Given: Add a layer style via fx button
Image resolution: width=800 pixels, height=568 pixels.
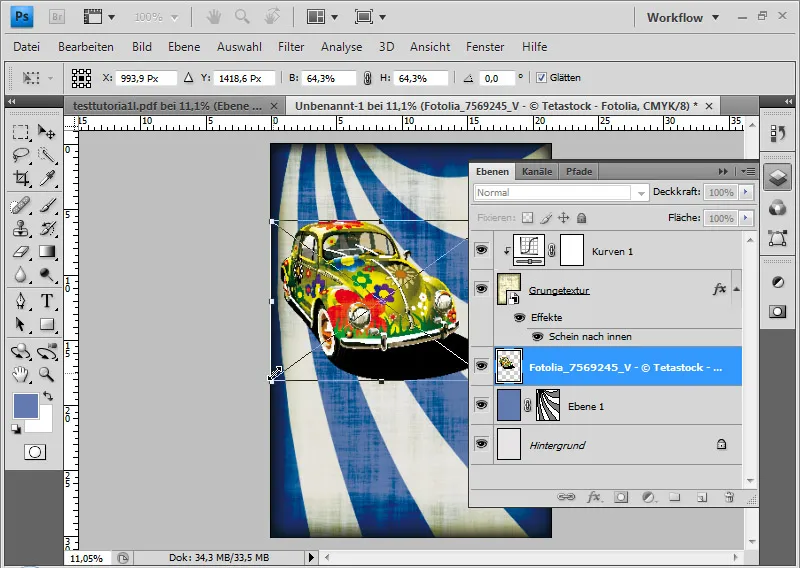Looking at the screenshot, I should (593, 497).
